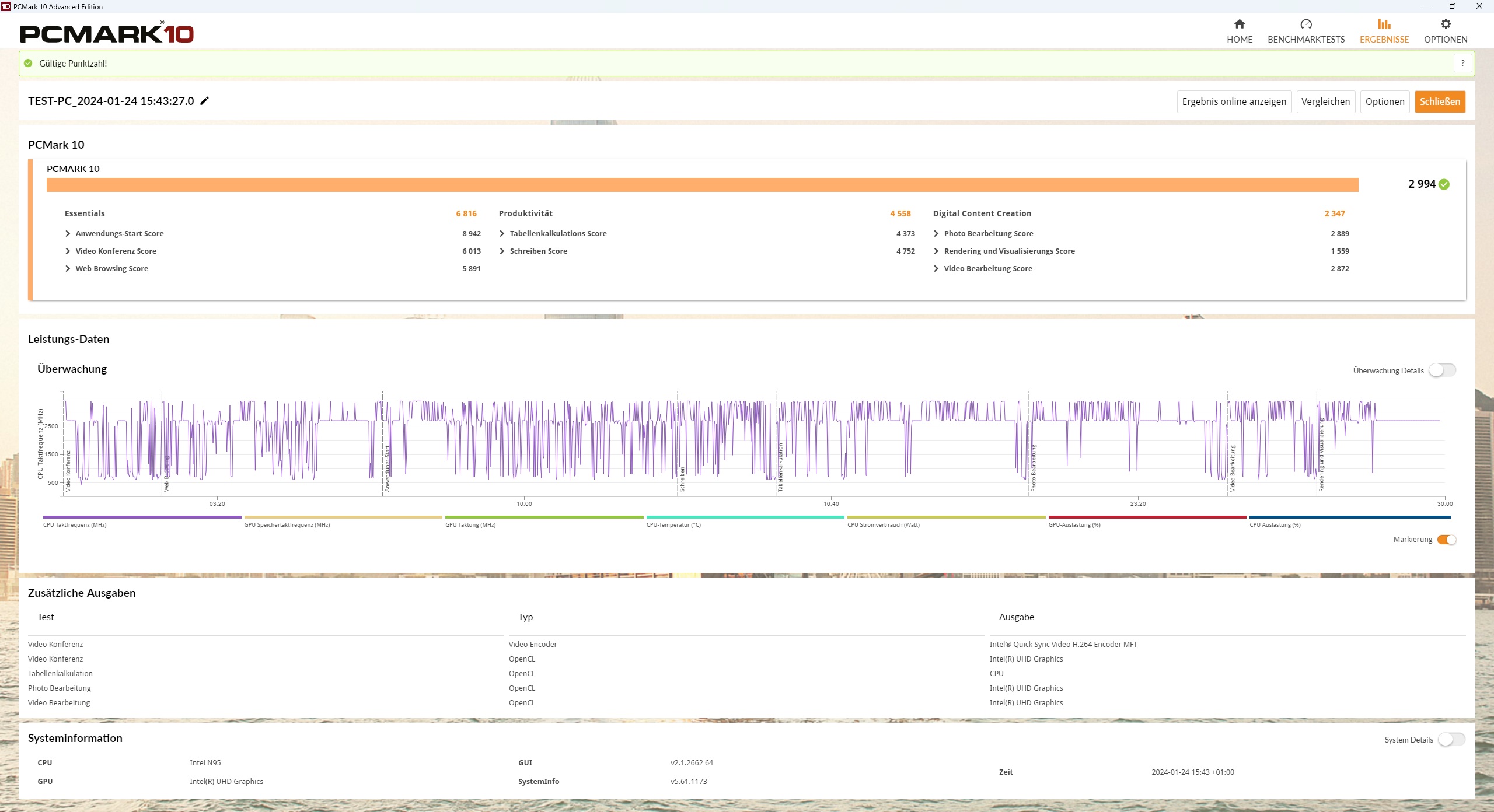Expand Web Browsing Score row
This screenshot has width=1494, height=812.
pos(68,269)
